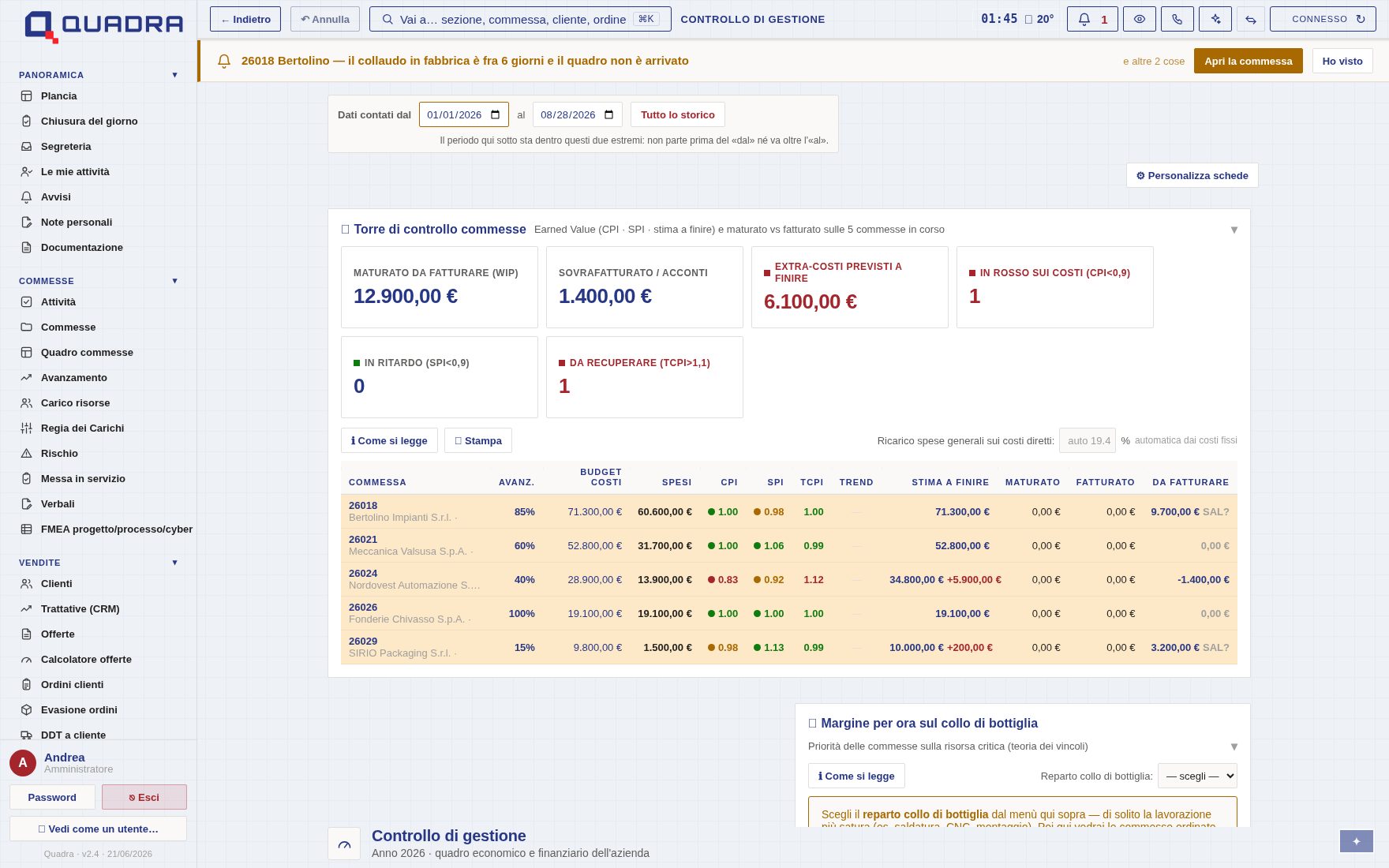
Task: Collapse the Vendite sidebar section
Action: point(174,563)
